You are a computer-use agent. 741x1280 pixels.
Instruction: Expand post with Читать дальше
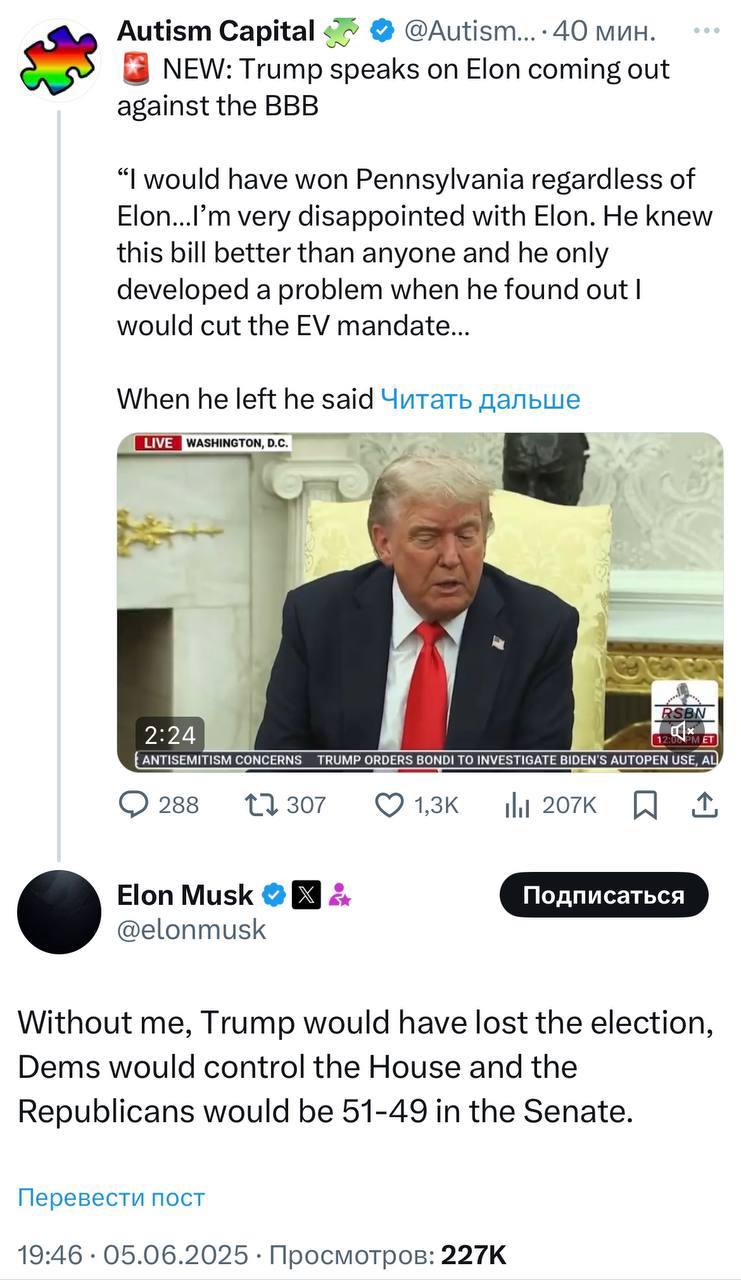480,399
